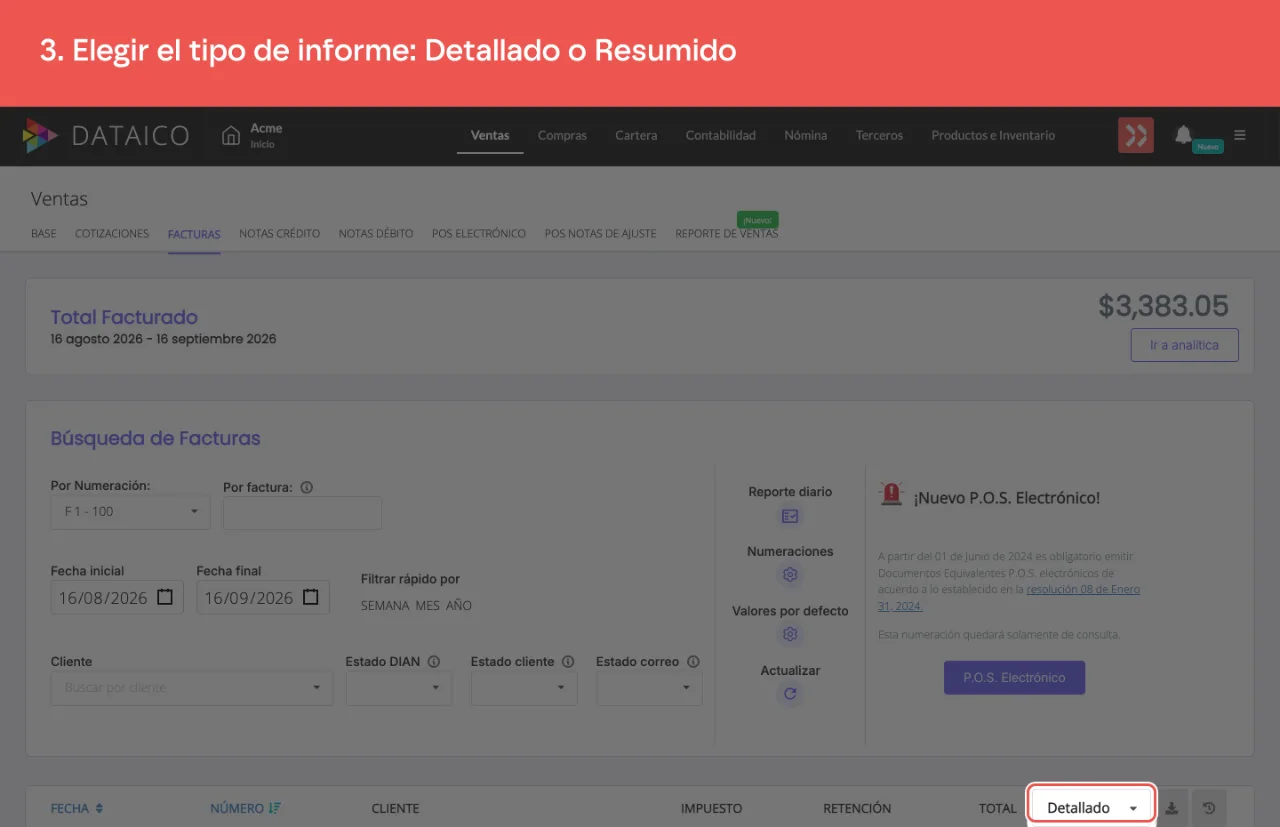Filter quickly by MES
Viewport: 1280px width, 827px height.
(428, 605)
